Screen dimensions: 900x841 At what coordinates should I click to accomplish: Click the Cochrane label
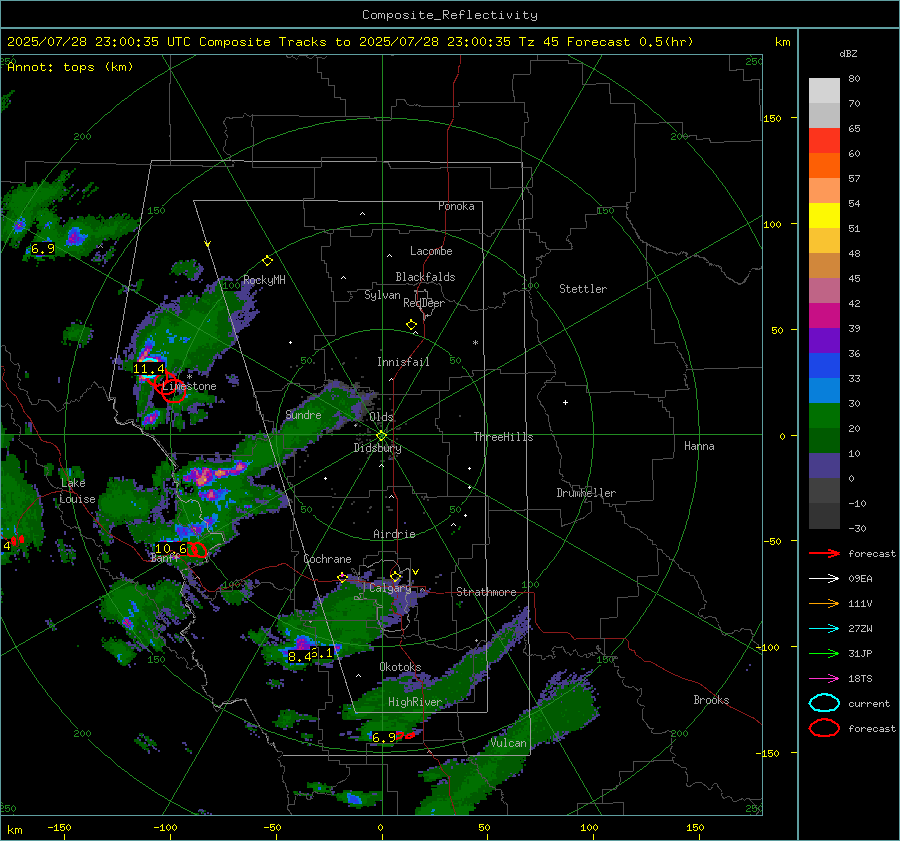pos(327,559)
